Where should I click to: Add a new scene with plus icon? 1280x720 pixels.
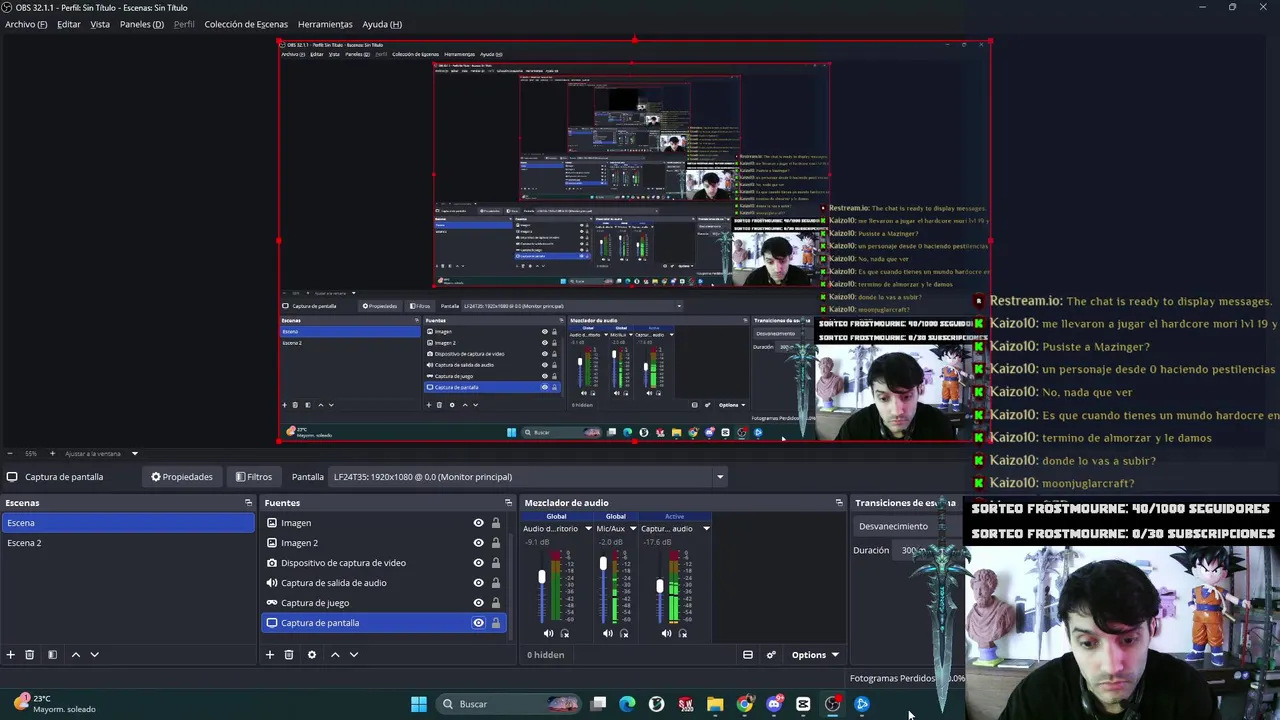pos(10,654)
